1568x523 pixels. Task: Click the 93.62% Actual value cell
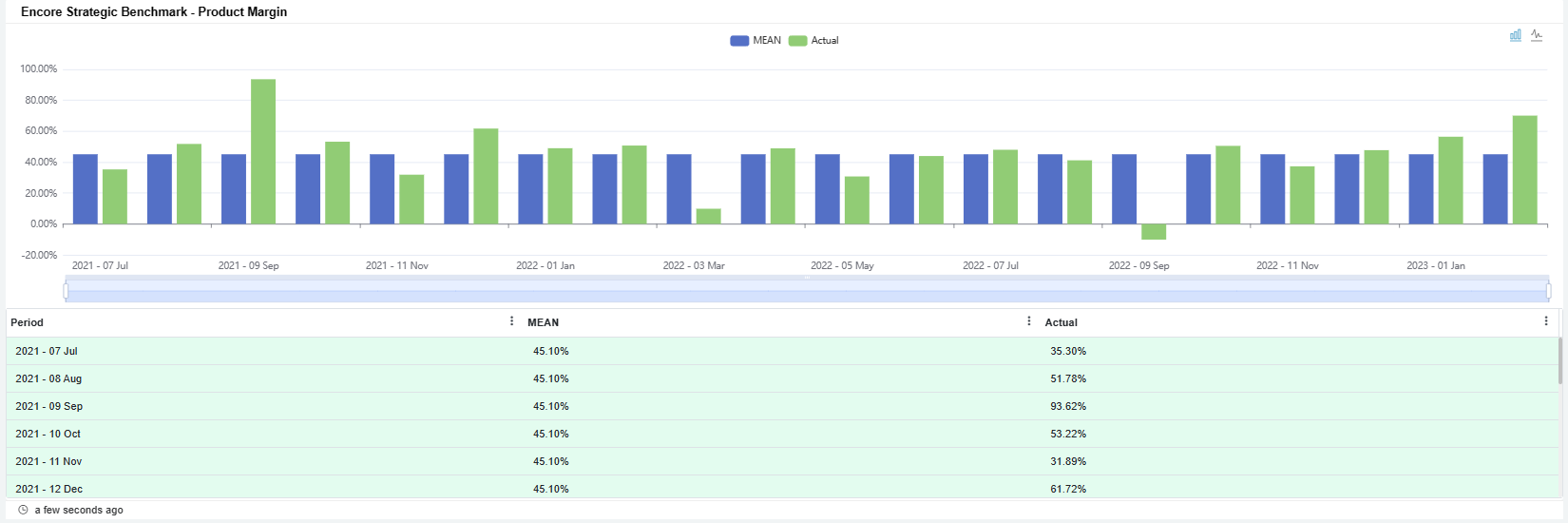point(1067,406)
